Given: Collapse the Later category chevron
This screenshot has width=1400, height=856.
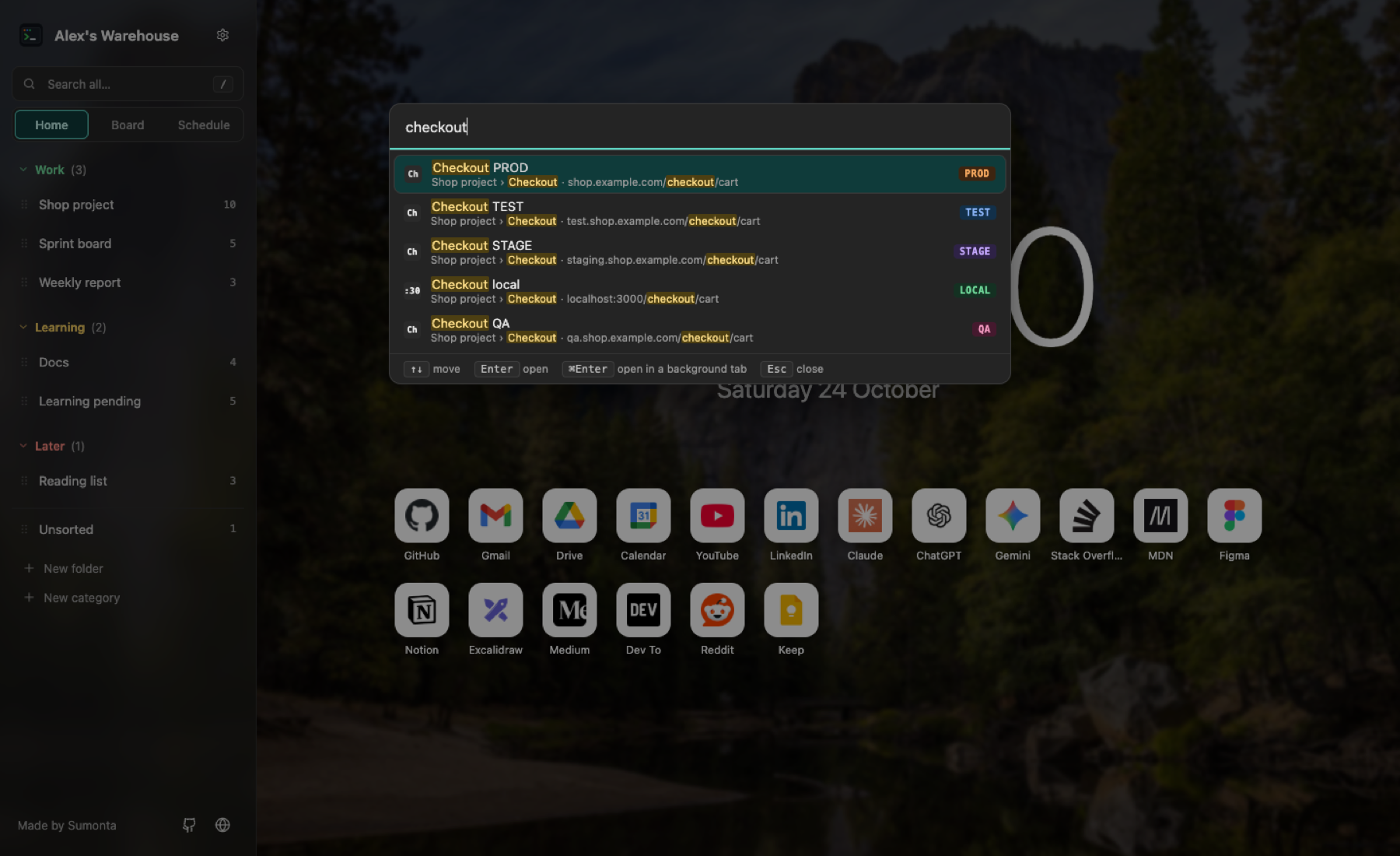Looking at the screenshot, I should (x=23, y=446).
